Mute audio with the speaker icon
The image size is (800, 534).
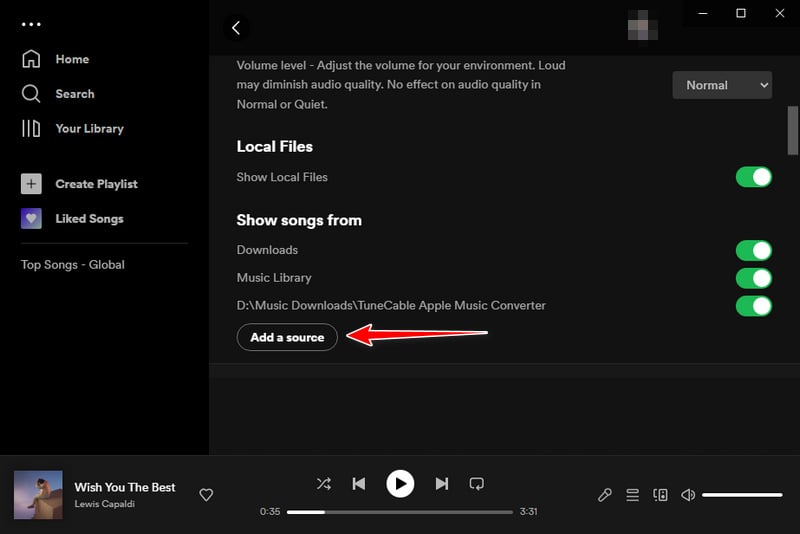(x=688, y=495)
